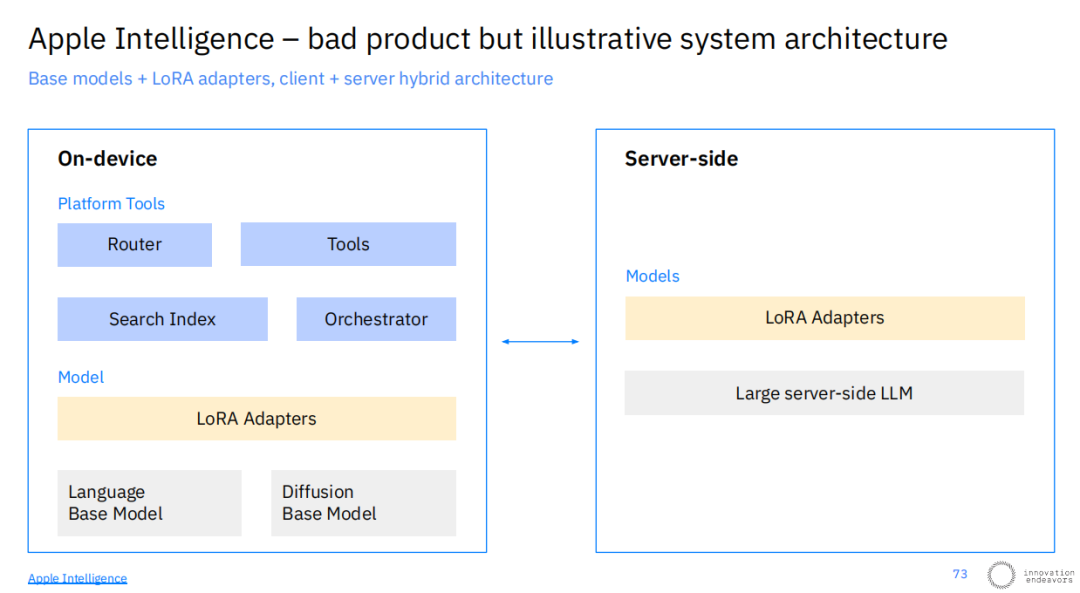Click the slide number 73

(960, 574)
